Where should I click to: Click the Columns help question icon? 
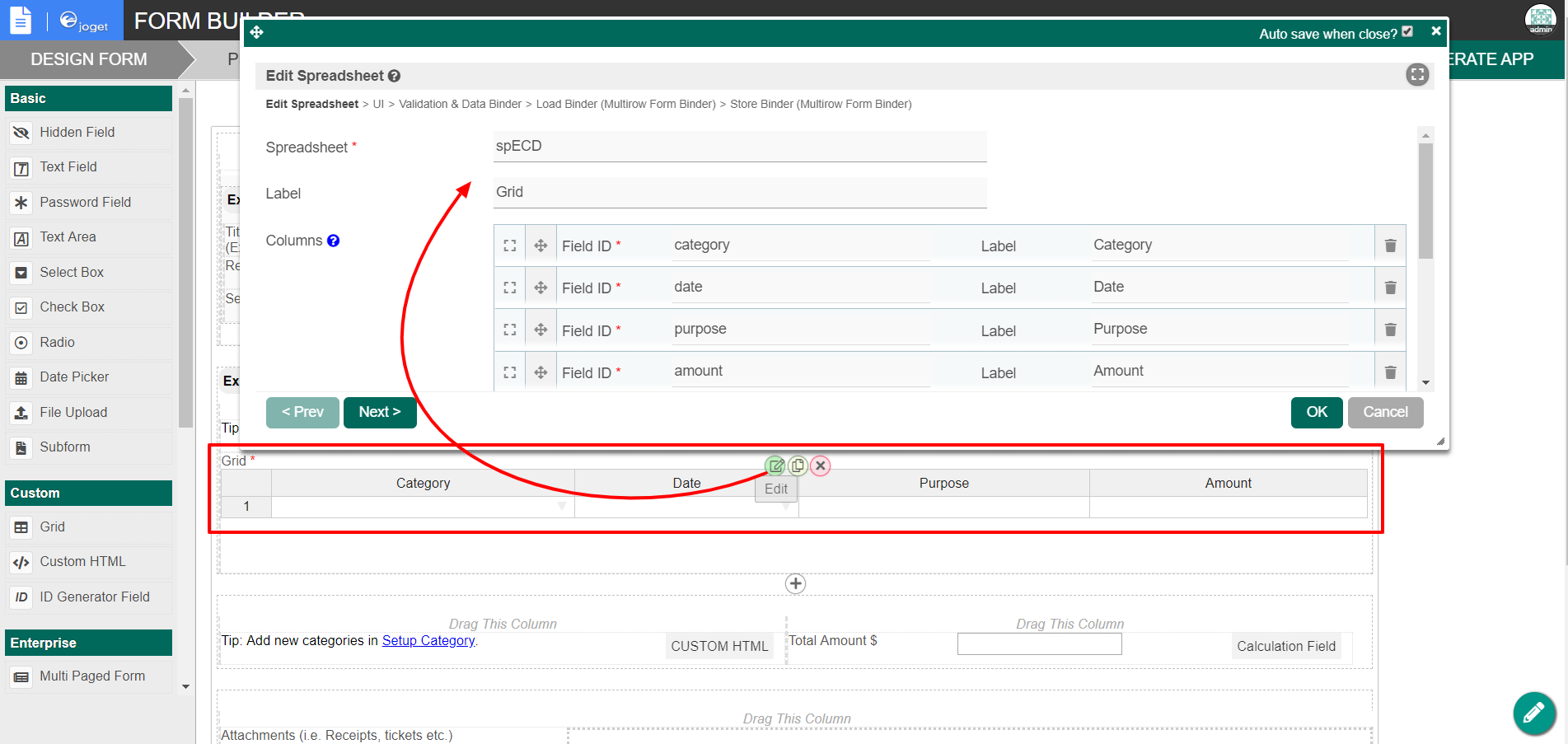[x=333, y=241]
